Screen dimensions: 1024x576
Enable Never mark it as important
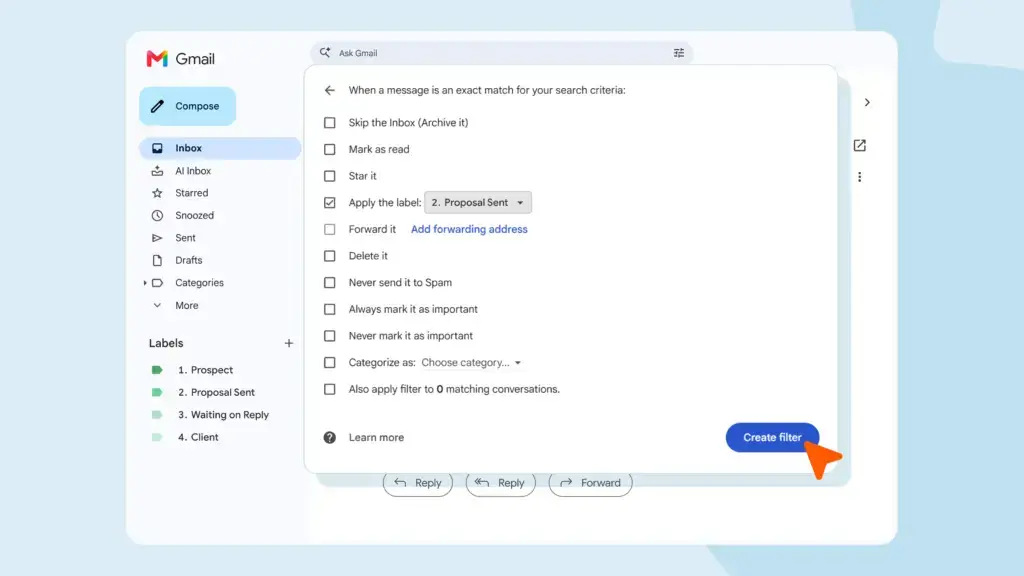(x=329, y=336)
